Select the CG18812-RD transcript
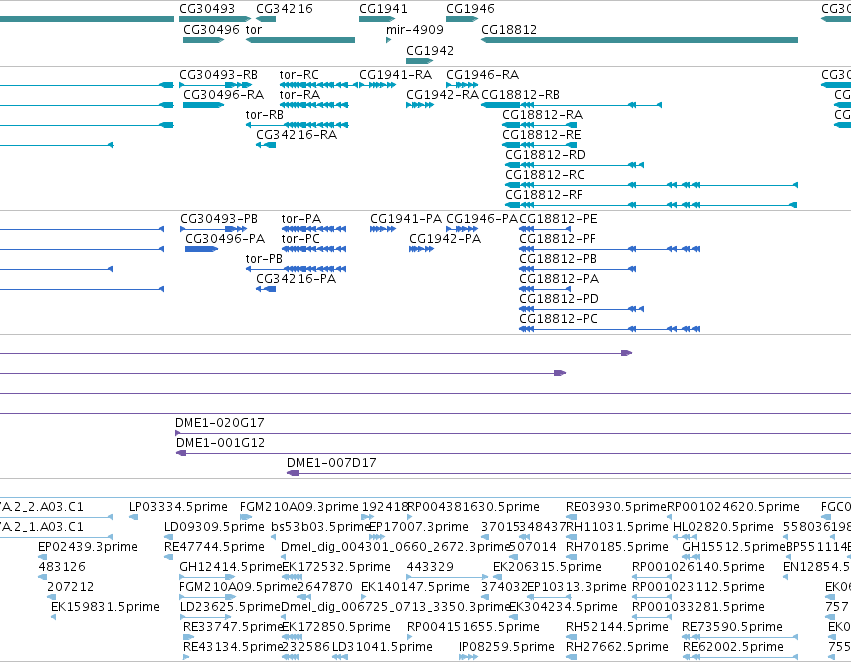The height and width of the screenshot is (662, 851). (x=545, y=155)
